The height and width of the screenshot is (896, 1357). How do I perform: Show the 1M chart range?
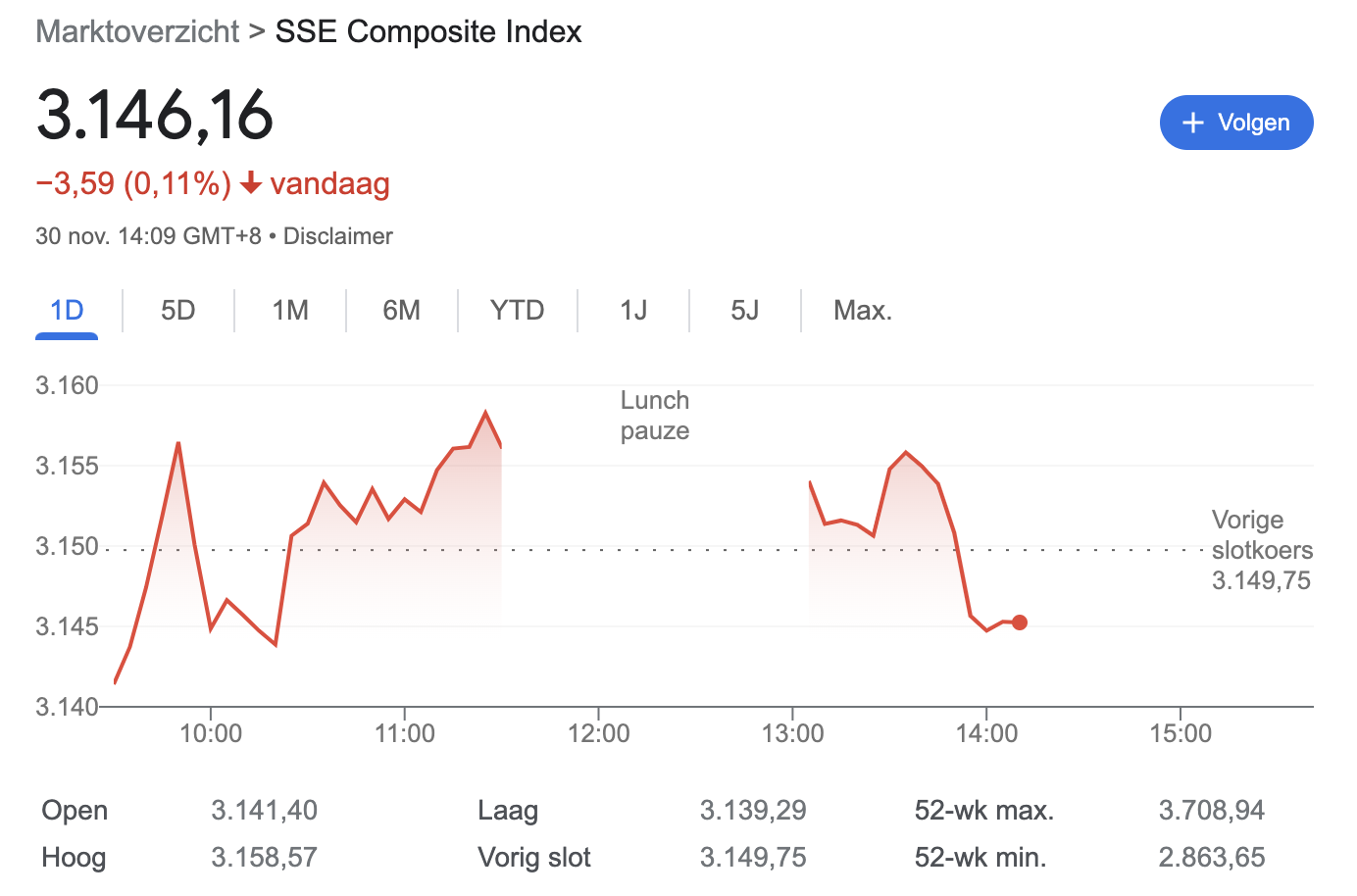[x=290, y=311]
